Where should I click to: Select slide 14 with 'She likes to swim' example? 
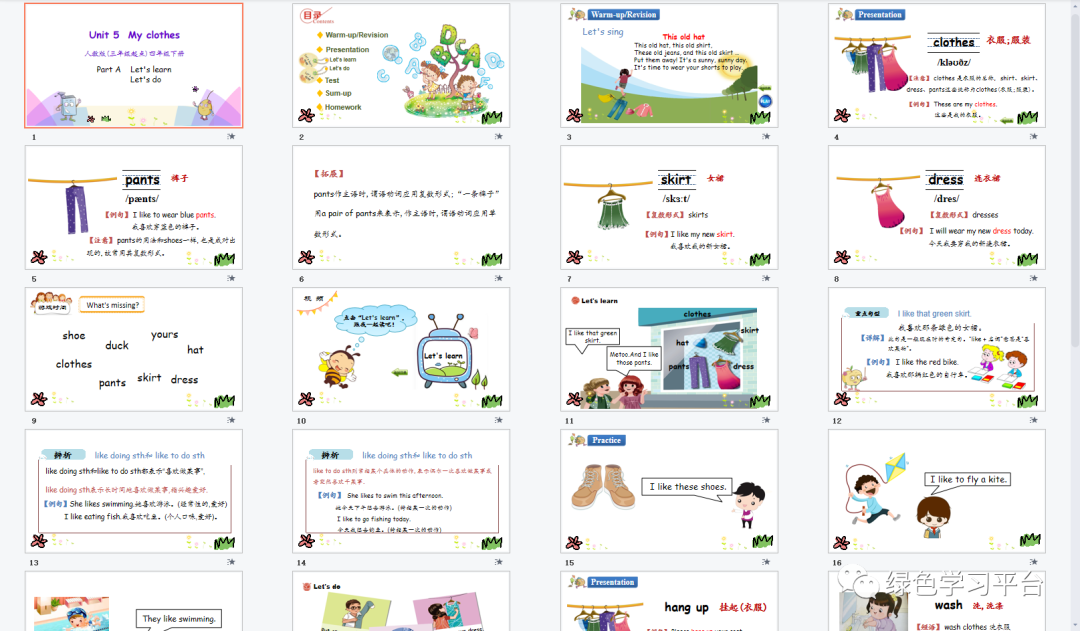[x=401, y=491]
